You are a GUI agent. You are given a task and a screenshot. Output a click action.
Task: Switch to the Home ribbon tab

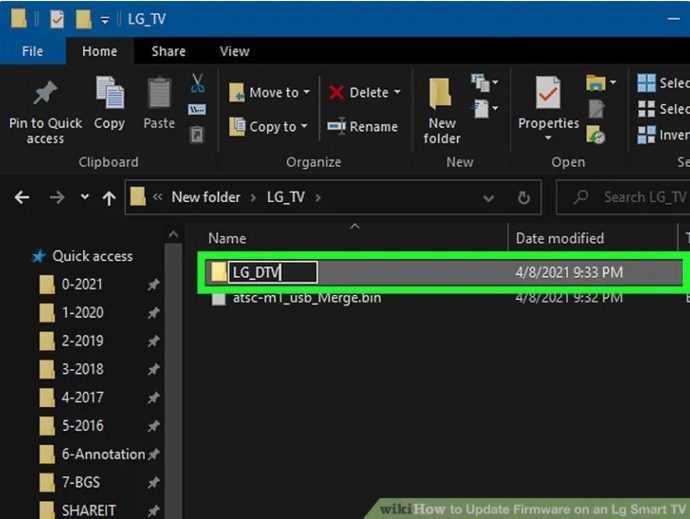(x=99, y=51)
